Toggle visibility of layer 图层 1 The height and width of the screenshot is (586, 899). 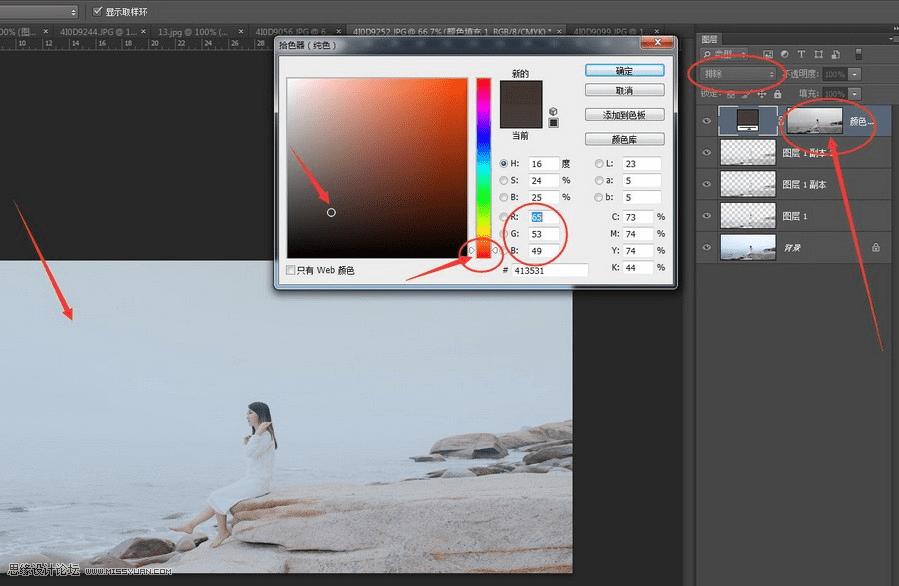(x=707, y=216)
